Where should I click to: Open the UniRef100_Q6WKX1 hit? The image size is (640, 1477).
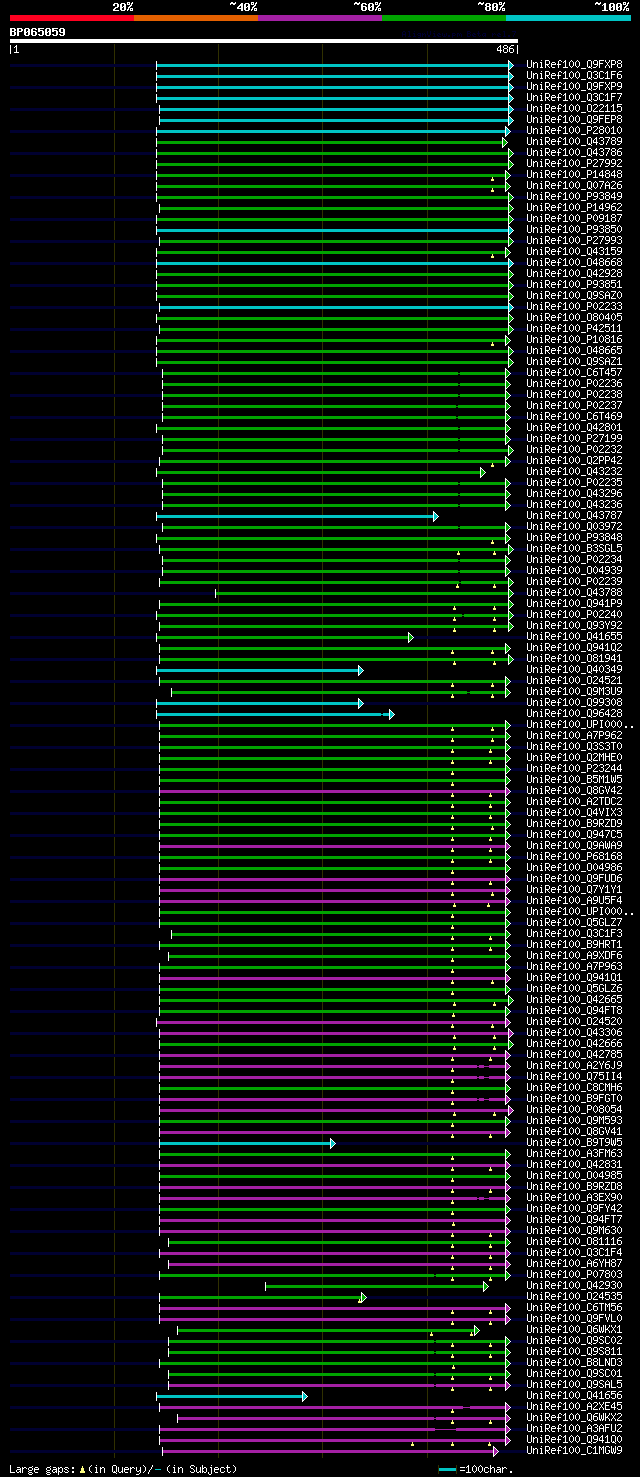pos(574,1329)
